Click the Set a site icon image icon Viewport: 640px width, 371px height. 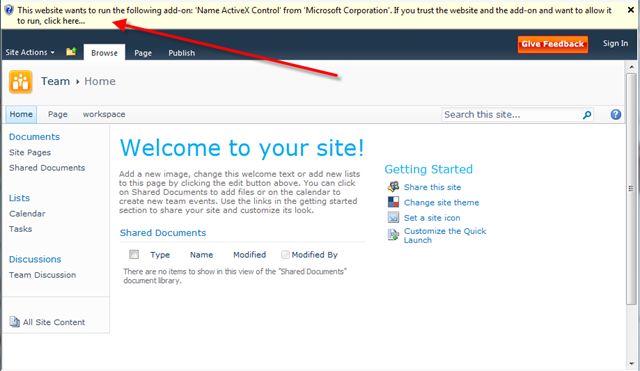393,217
